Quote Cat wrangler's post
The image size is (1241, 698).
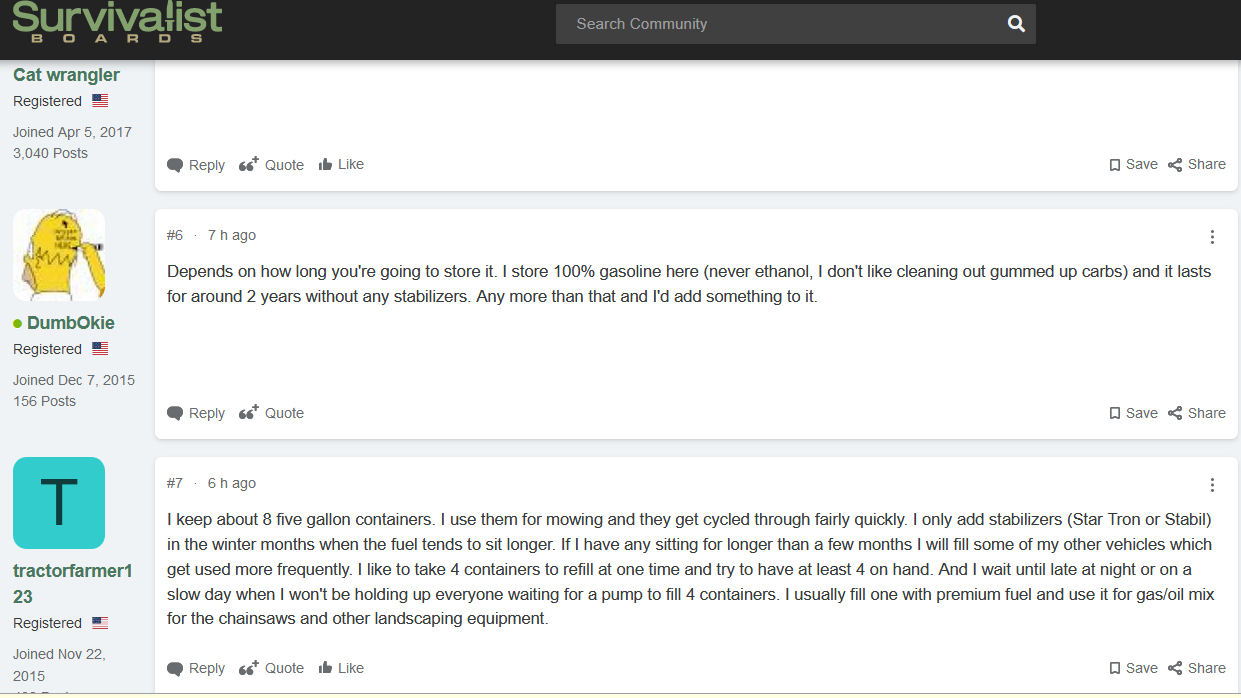(x=271, y=165)
